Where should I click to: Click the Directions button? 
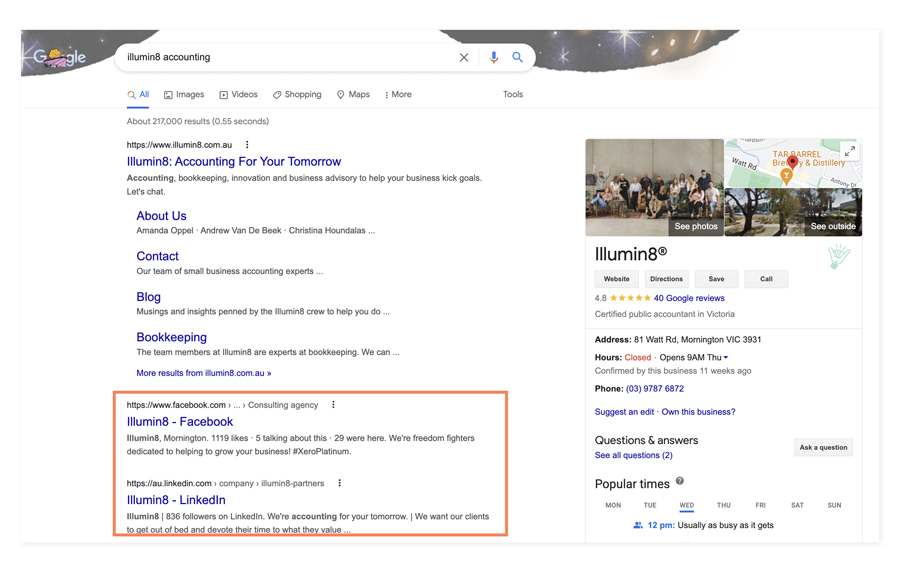point(666,279)
